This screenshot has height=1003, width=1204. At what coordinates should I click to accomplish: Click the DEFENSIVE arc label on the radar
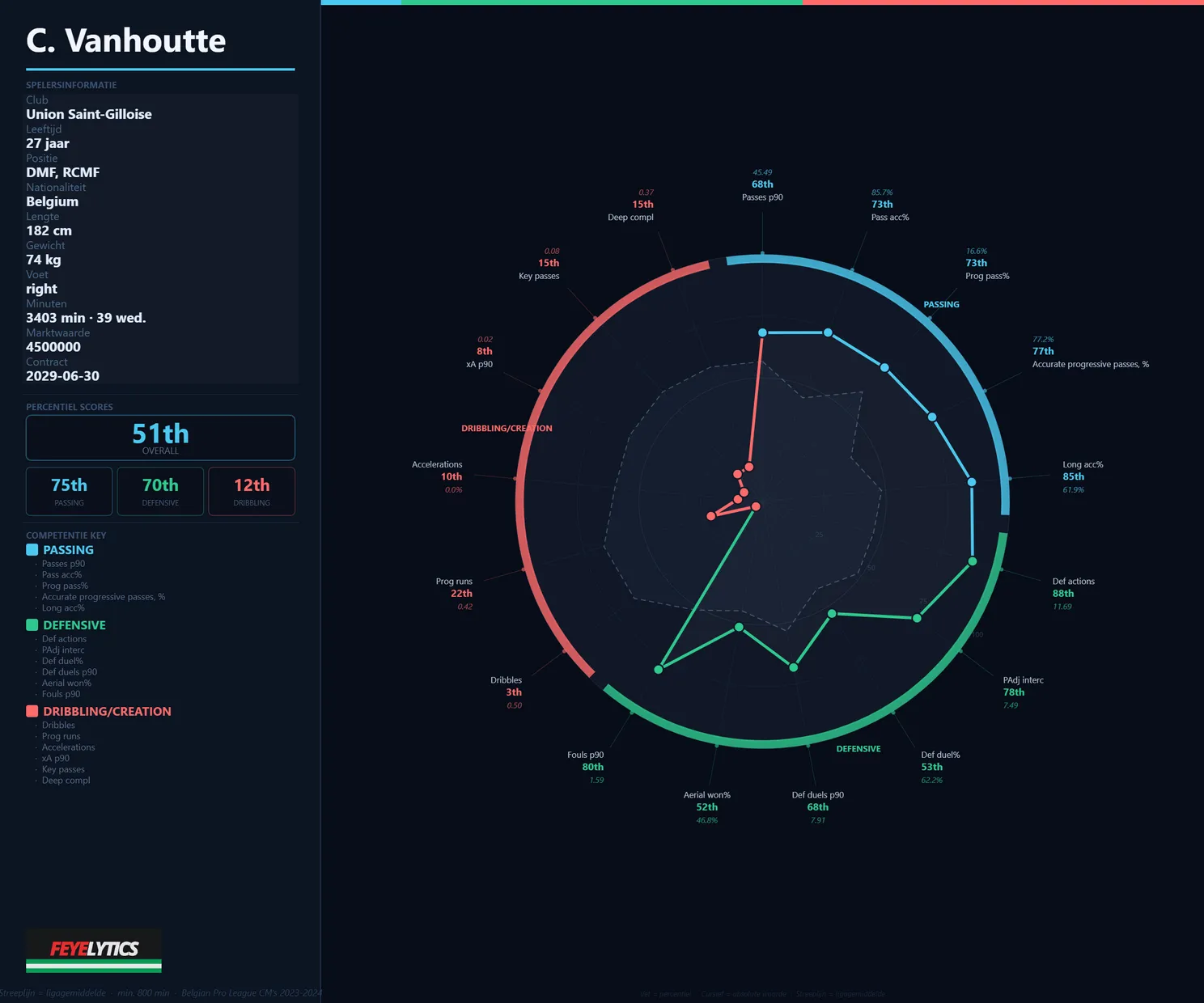(x=858, y=749)
